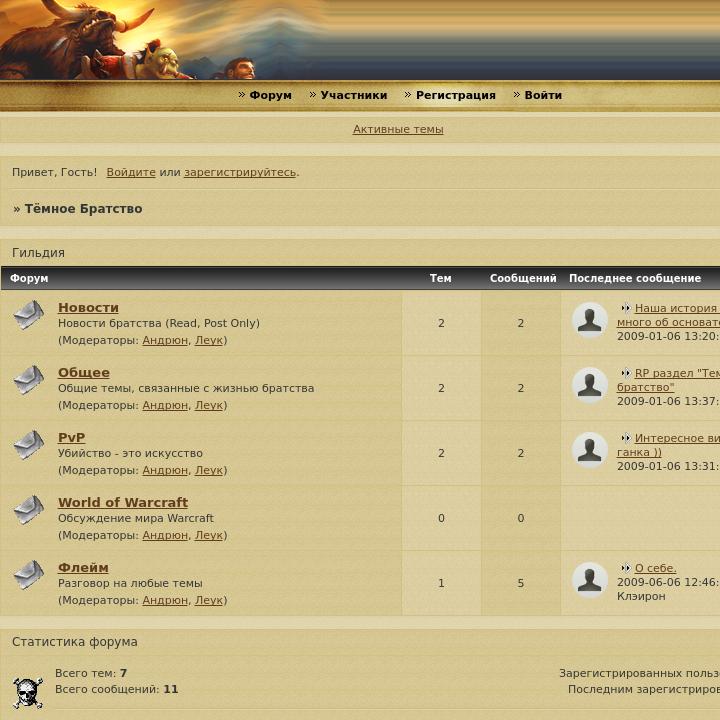Click the user avatar in the Флейм row
The height and width of the screenshot is (720, 720).
[590, 580]
